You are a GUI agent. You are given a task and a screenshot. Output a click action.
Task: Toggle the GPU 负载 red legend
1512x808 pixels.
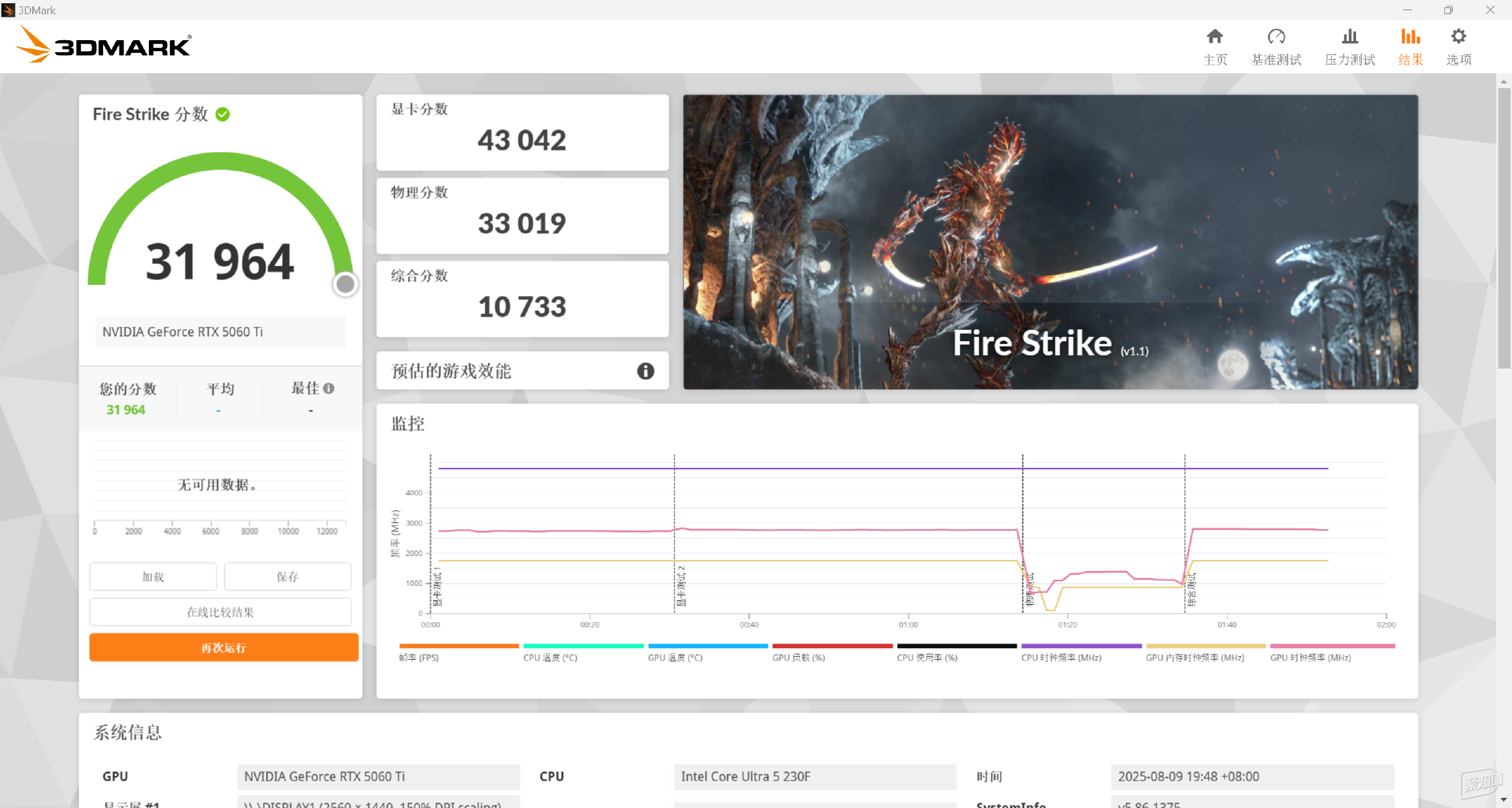[x=832, y=652]
